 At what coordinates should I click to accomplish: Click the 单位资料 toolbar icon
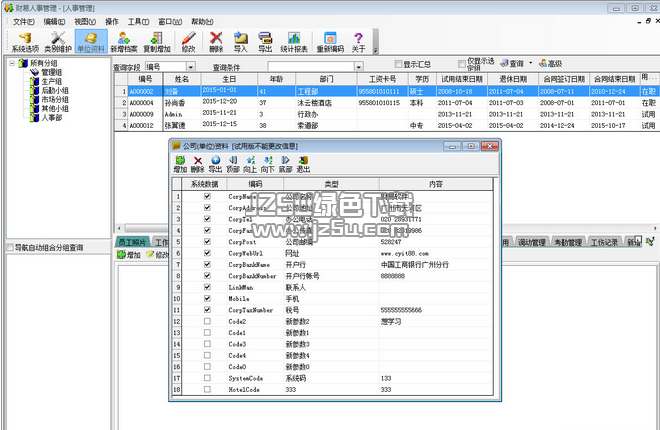[x=91, y=42]
